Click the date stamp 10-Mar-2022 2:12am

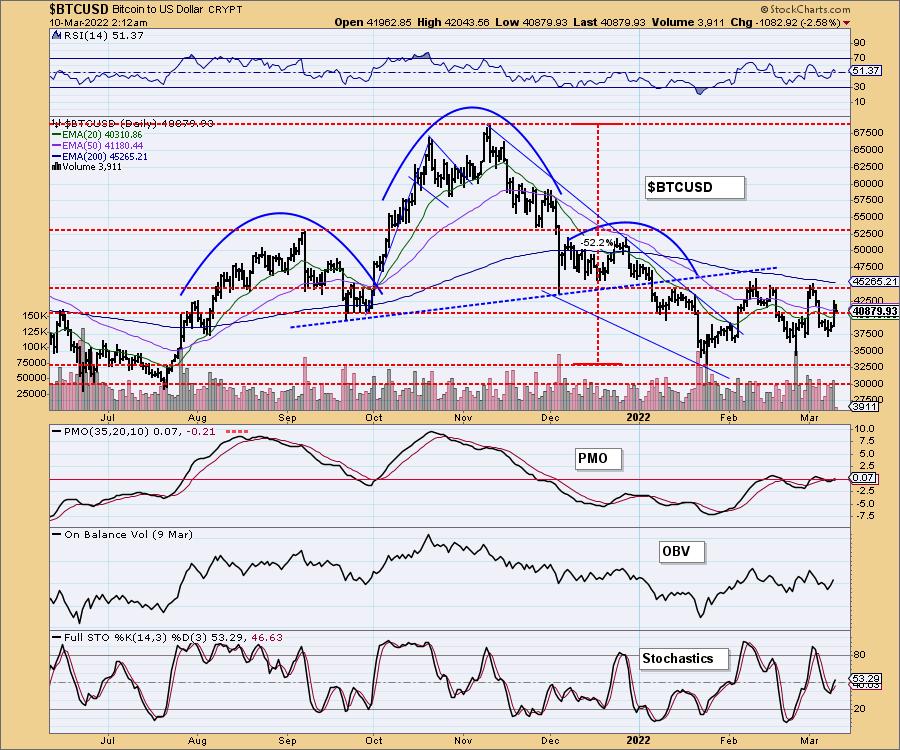[x=99, y=23]
